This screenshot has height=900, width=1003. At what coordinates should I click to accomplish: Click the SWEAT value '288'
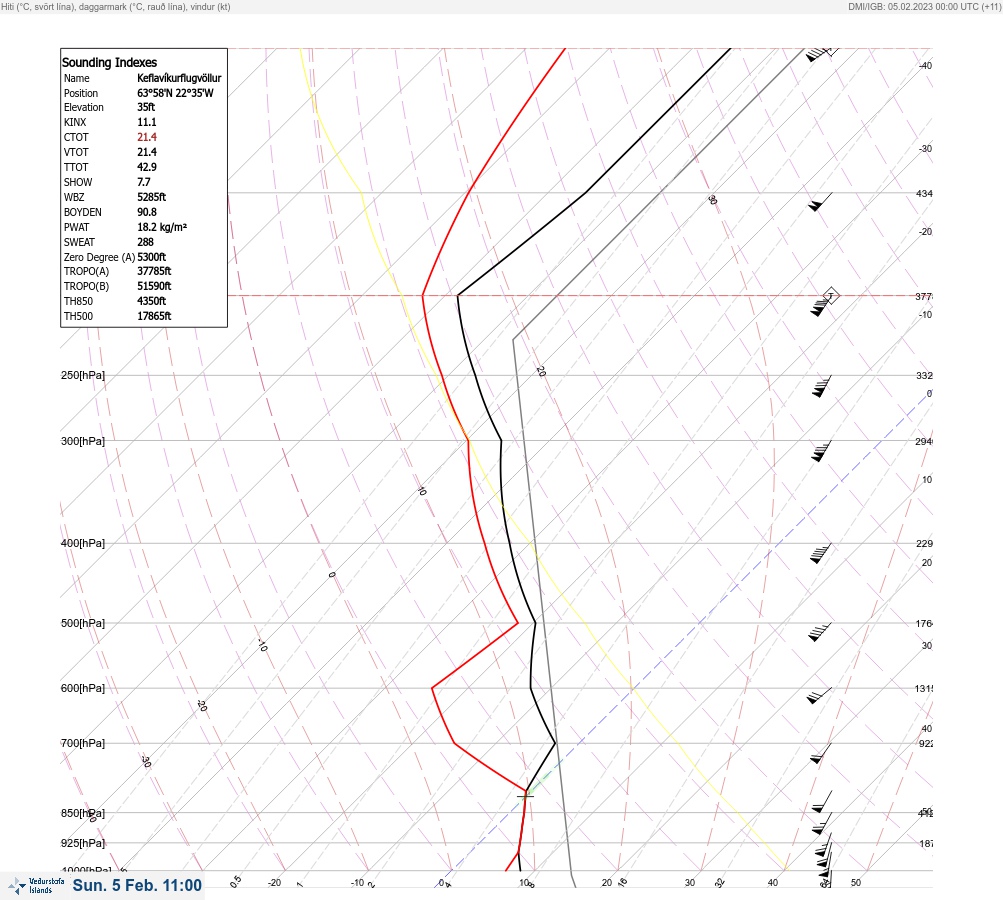(145, 242)
